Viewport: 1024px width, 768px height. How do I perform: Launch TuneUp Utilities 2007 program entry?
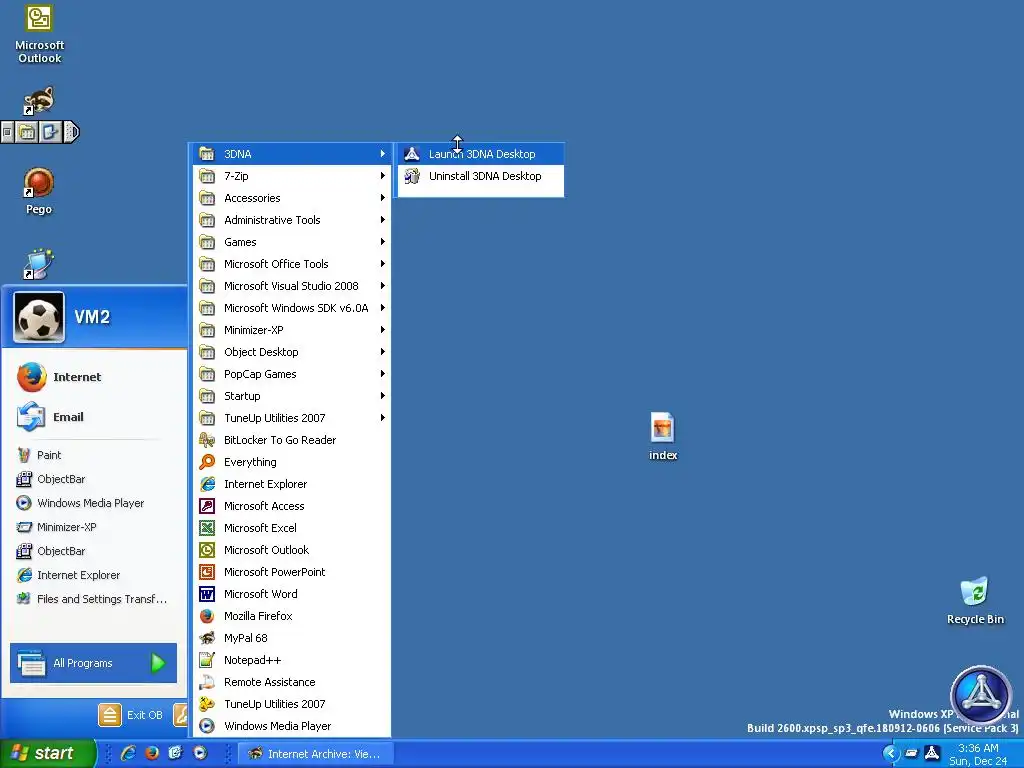pyautogui.click(x=292, y=704)
